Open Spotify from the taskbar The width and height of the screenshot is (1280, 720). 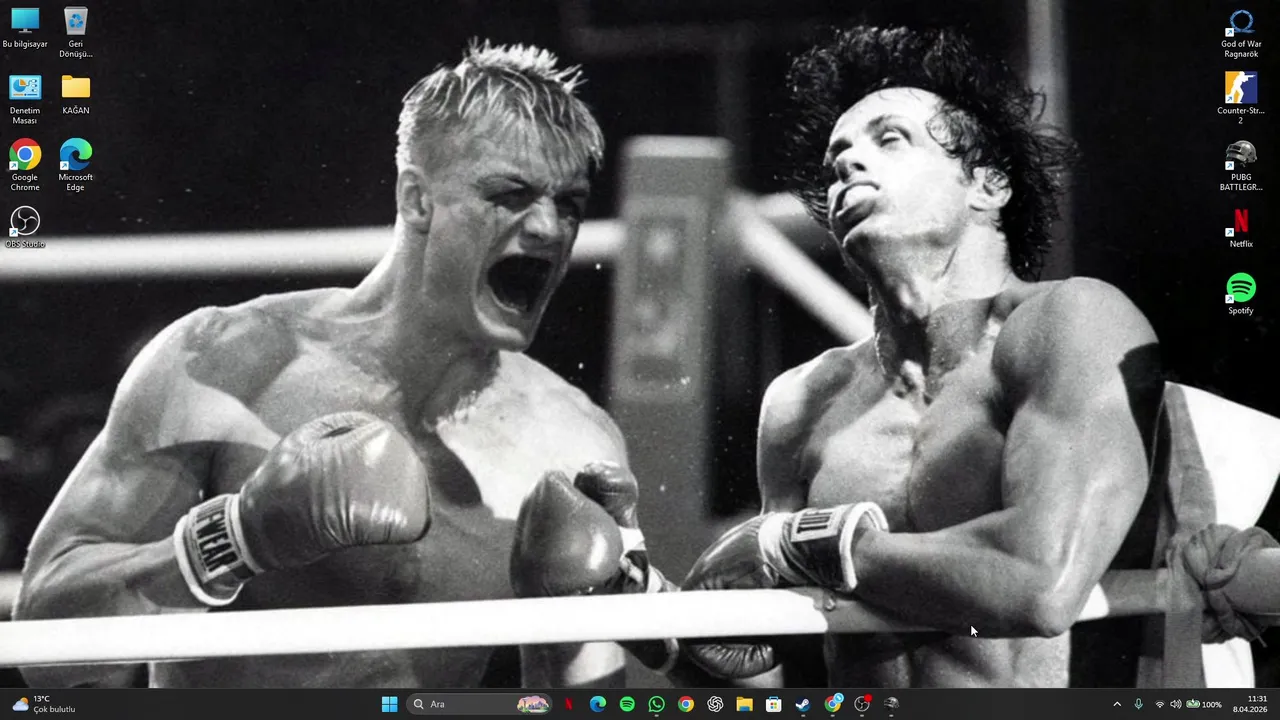[x=627, y=704]
